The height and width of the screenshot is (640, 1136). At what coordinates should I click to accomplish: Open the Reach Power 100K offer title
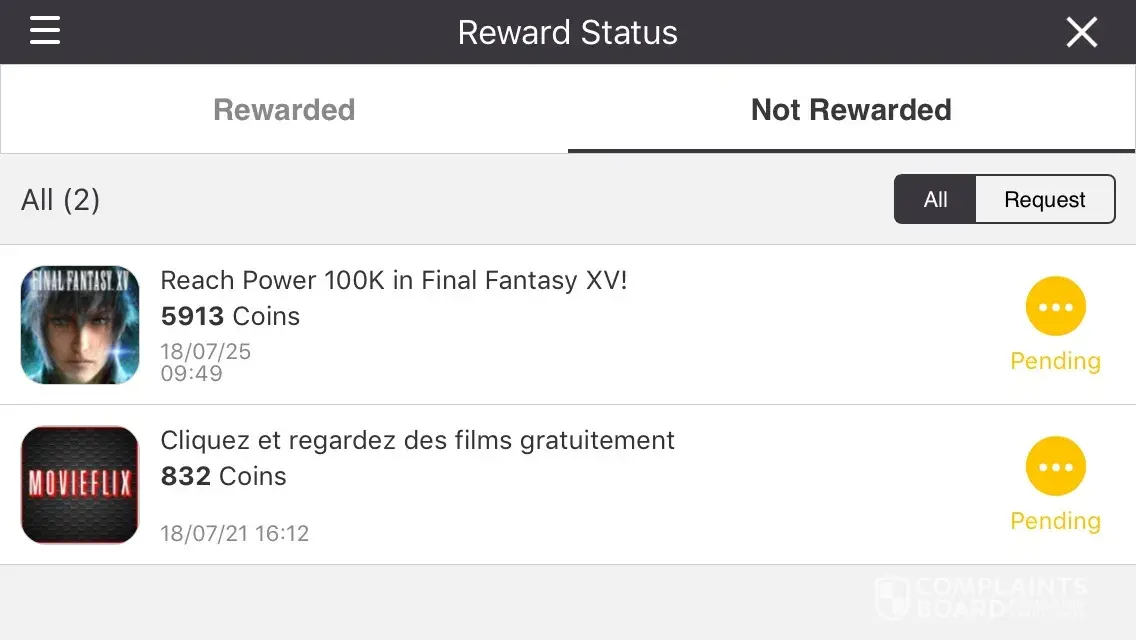[x=394, y=281]
